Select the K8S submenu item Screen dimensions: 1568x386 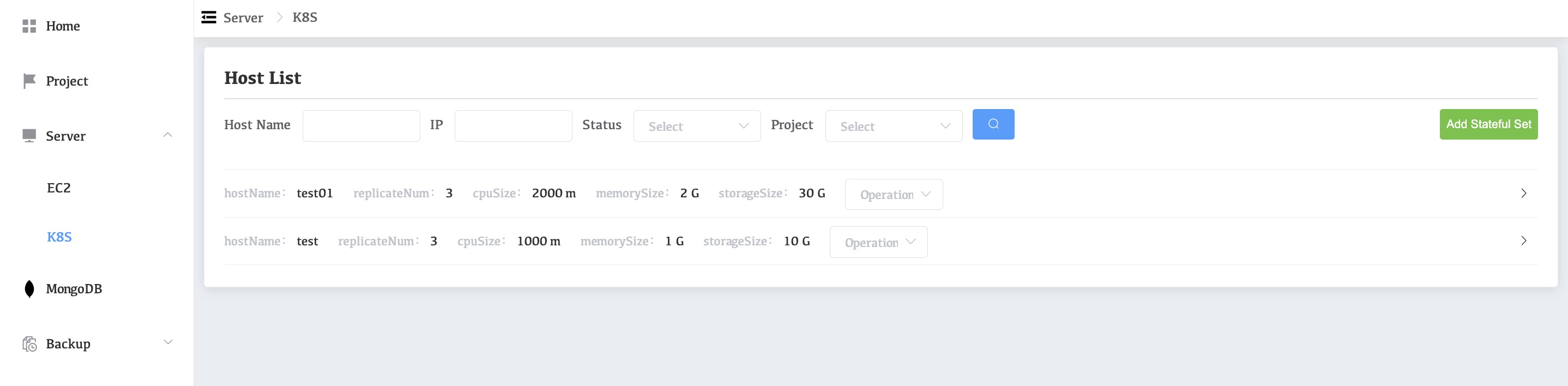click(x=59, y=237)
